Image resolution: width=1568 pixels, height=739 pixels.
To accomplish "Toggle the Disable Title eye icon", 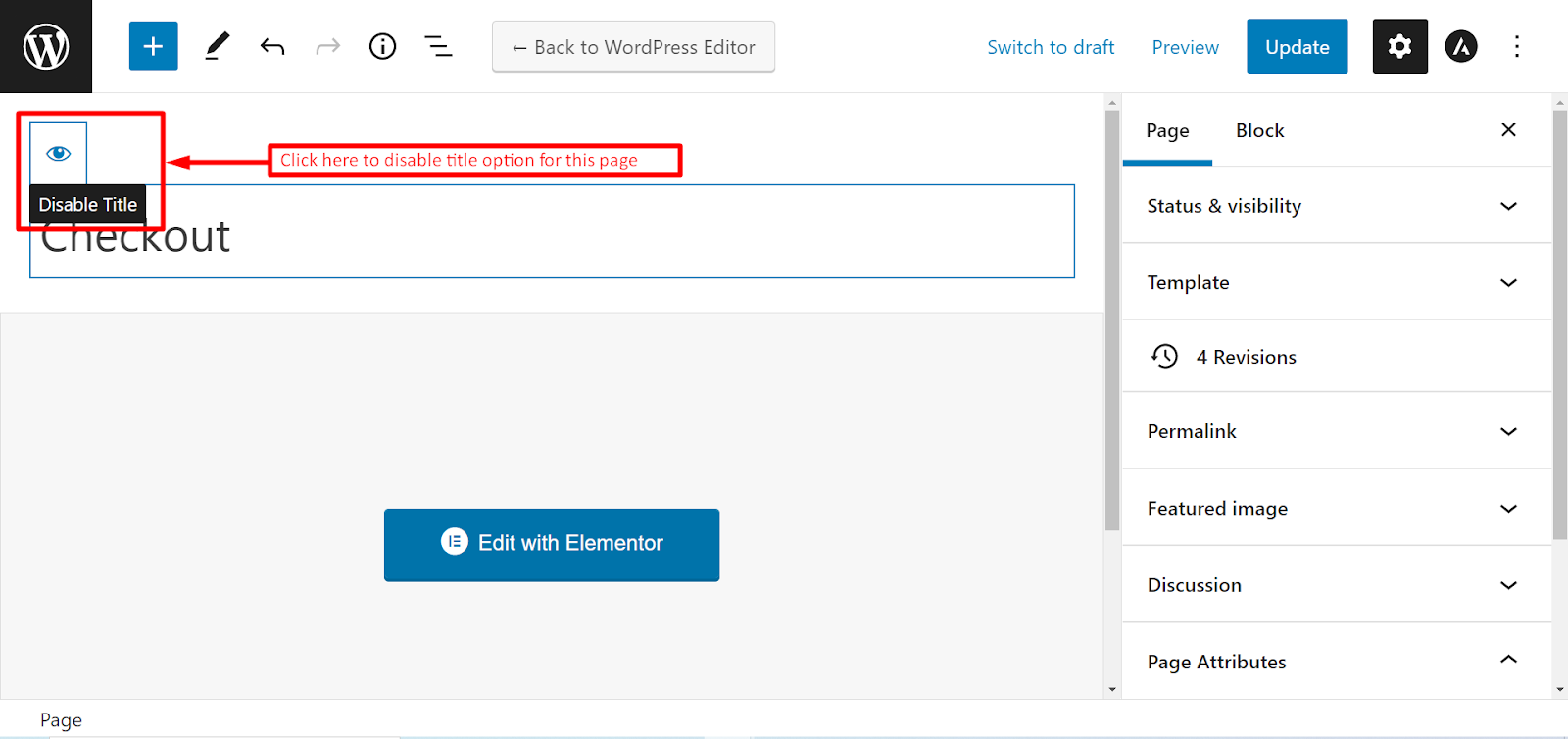I will pos(59,153).
